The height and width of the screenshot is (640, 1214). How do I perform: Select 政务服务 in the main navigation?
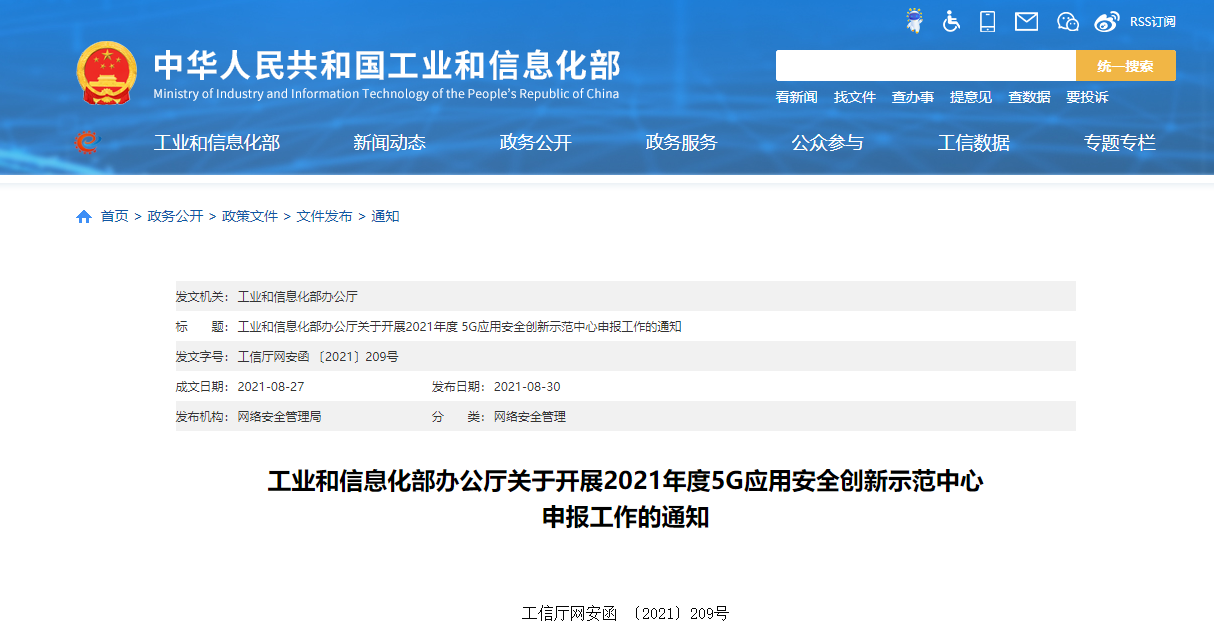[681, 143]
